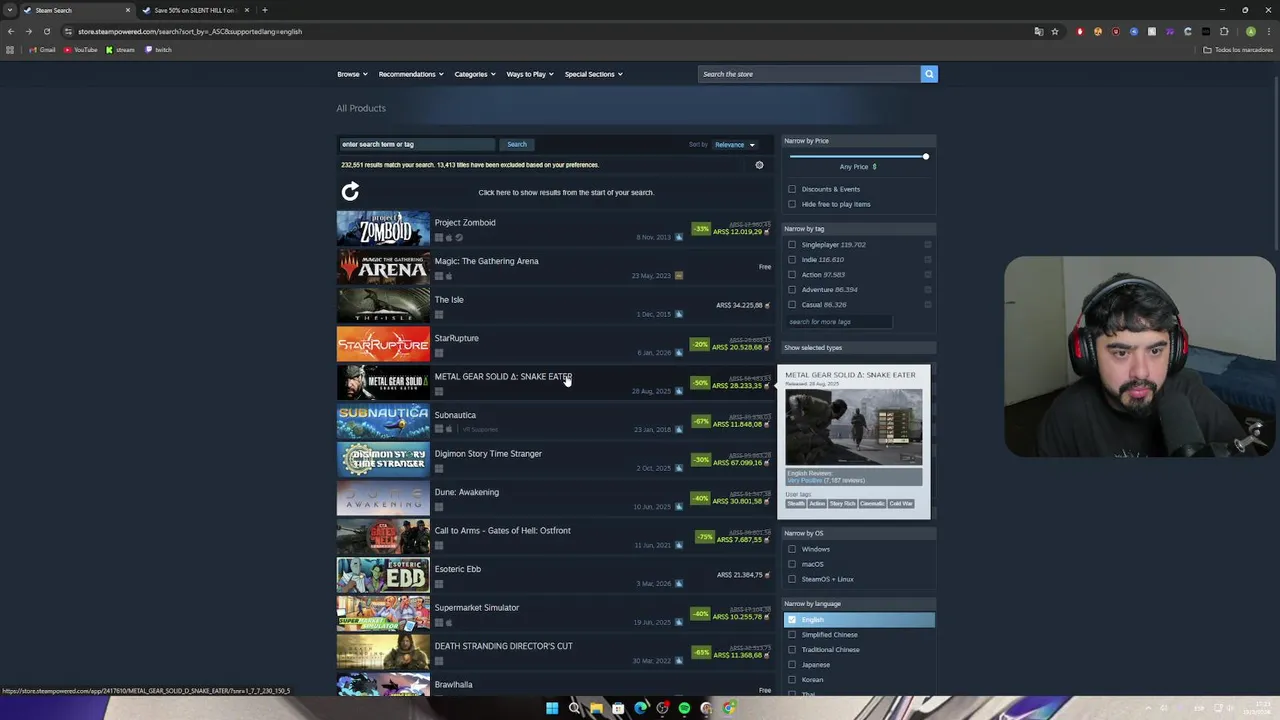Check the macOS checkbox

(x=792, y=564)
